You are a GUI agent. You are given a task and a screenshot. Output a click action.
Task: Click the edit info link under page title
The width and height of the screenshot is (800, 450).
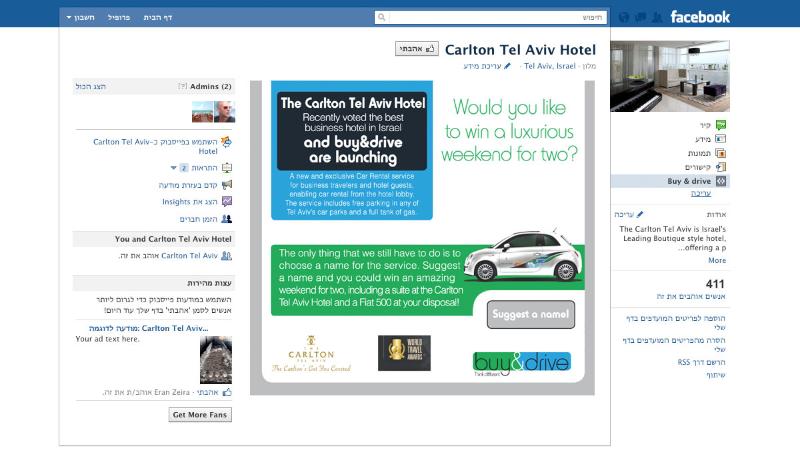(x=482, y=66)
